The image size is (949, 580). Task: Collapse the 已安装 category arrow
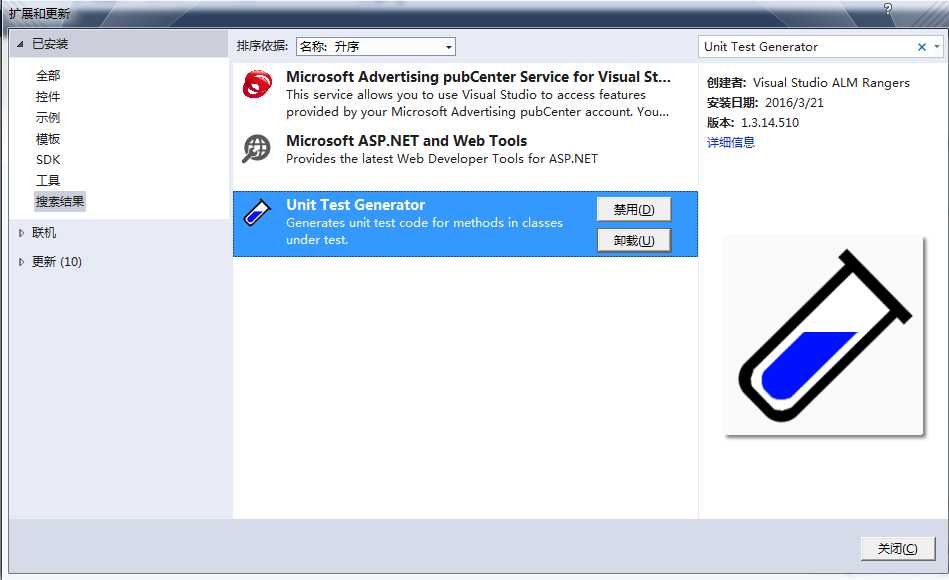click(20, 44)
